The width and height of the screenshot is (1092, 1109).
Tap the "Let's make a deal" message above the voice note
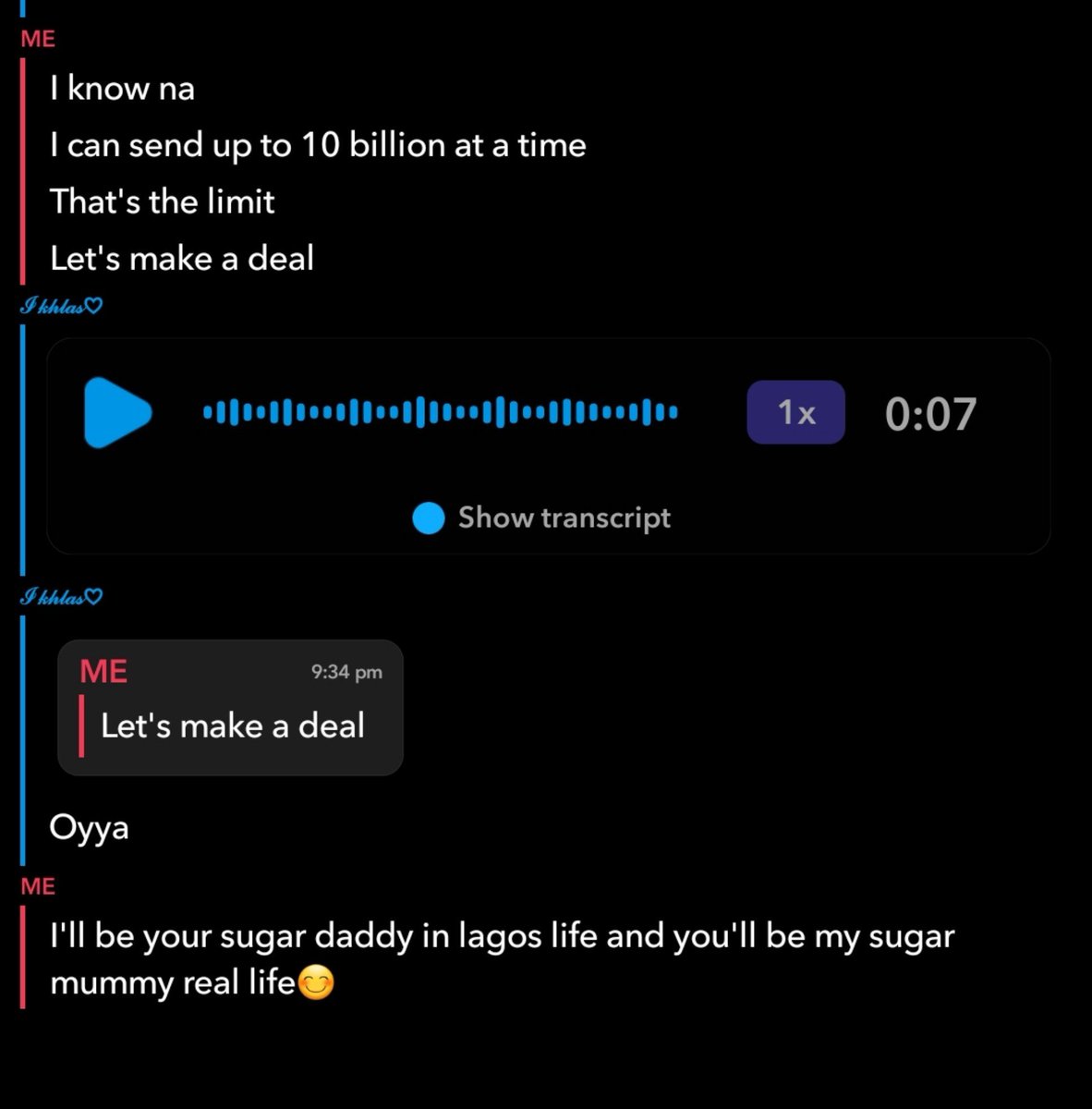point(182,258)
